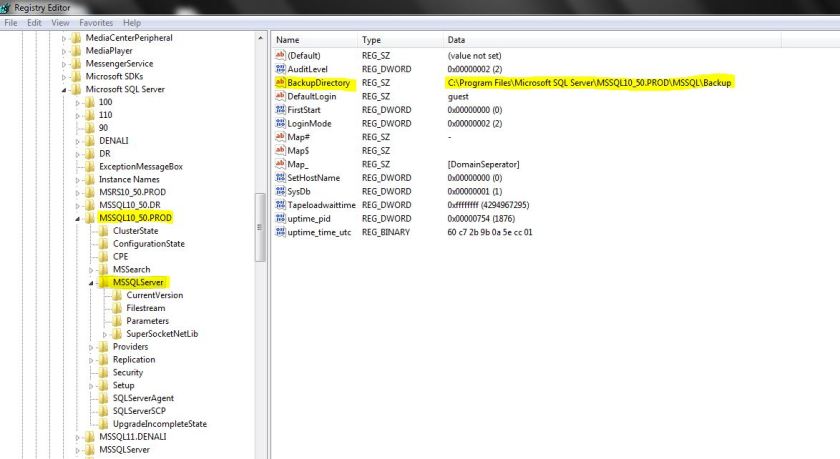Collapse the Microsoft SQL Server node
The width and height of the screenshot is (840, 459).
click(x=65, y=90)
